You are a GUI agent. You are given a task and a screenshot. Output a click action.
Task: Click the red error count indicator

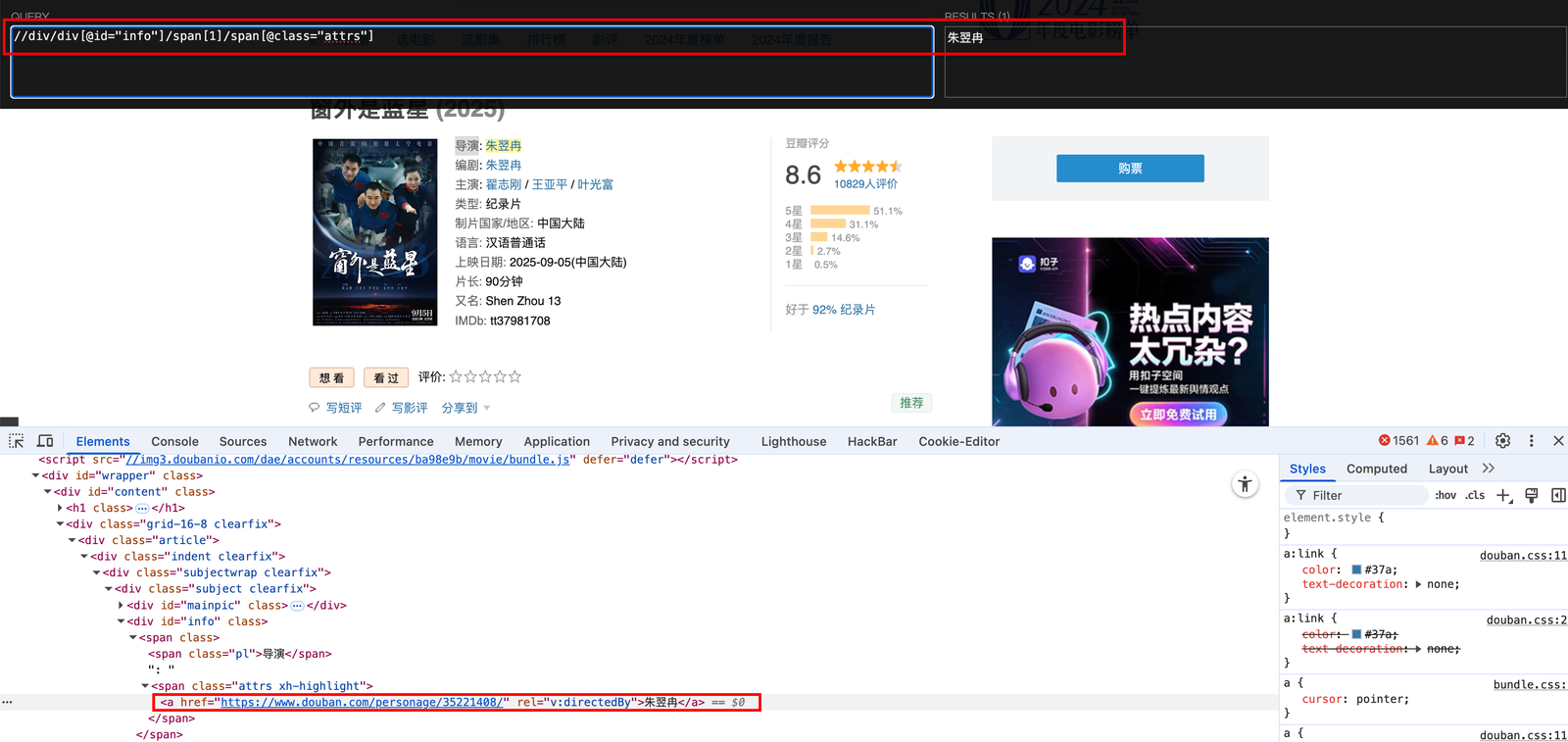(1398, 441)
